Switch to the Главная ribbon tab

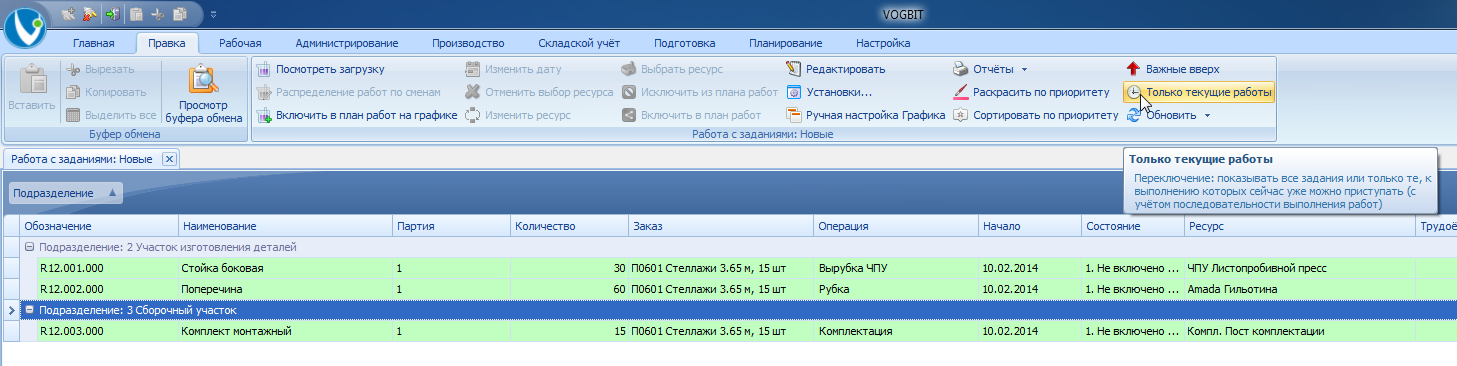click(93, 43)
